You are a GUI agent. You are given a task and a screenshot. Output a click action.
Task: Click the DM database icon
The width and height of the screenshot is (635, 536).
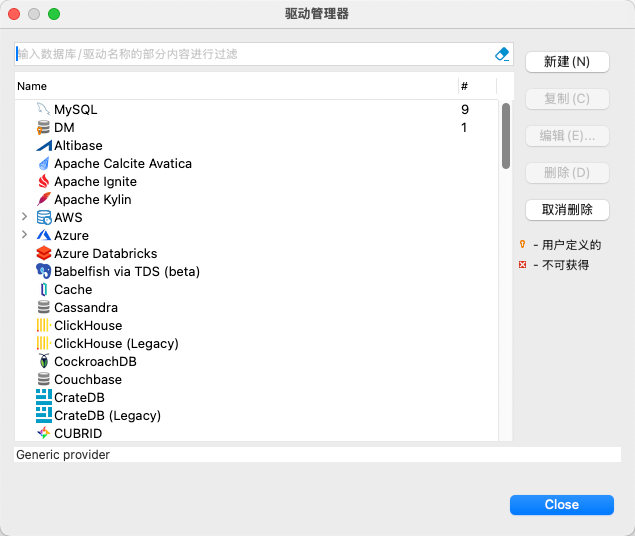point(43,128)
